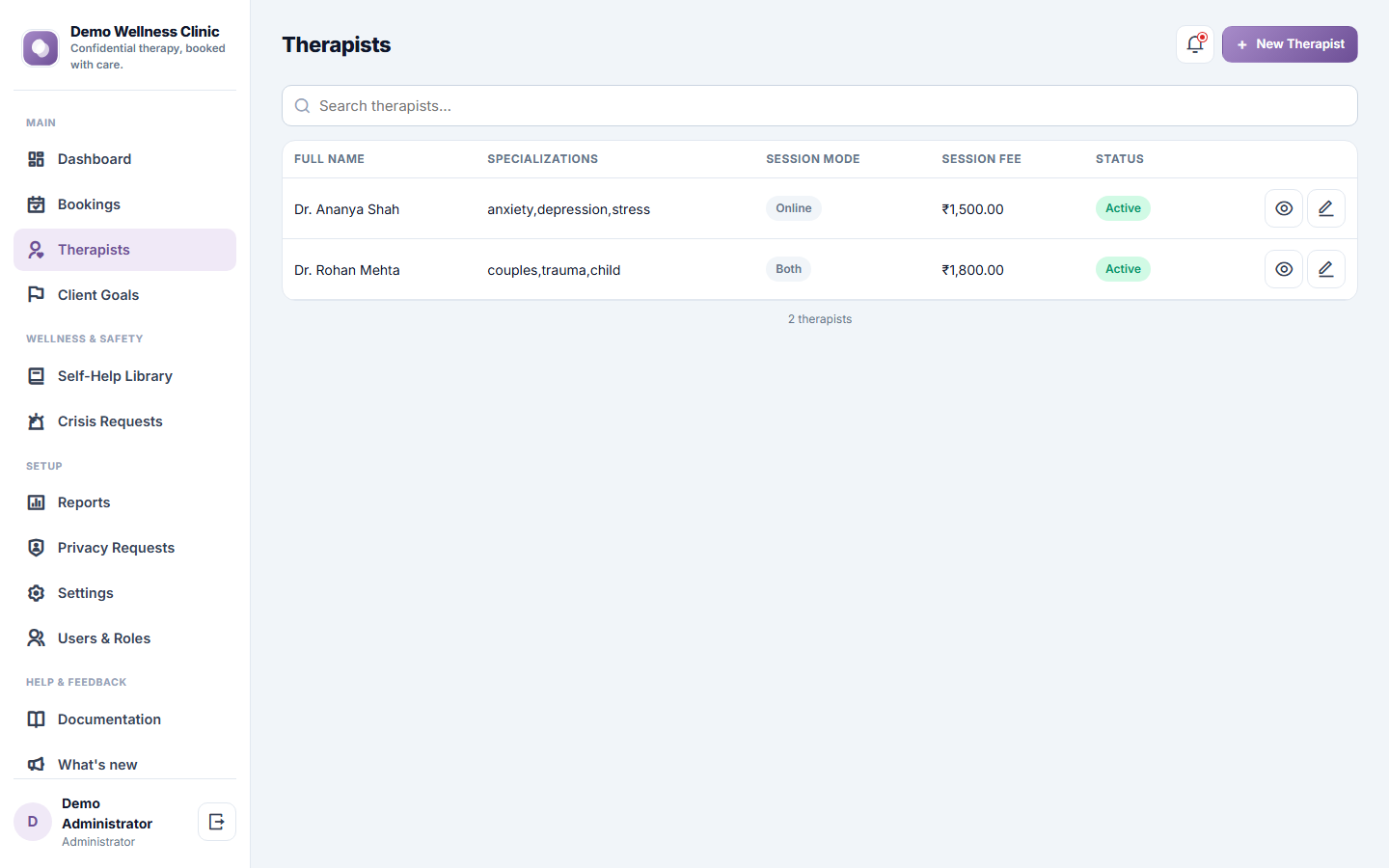Edit Dr. Ananya Shah's record (pencil icon)

coord(1326,208)
